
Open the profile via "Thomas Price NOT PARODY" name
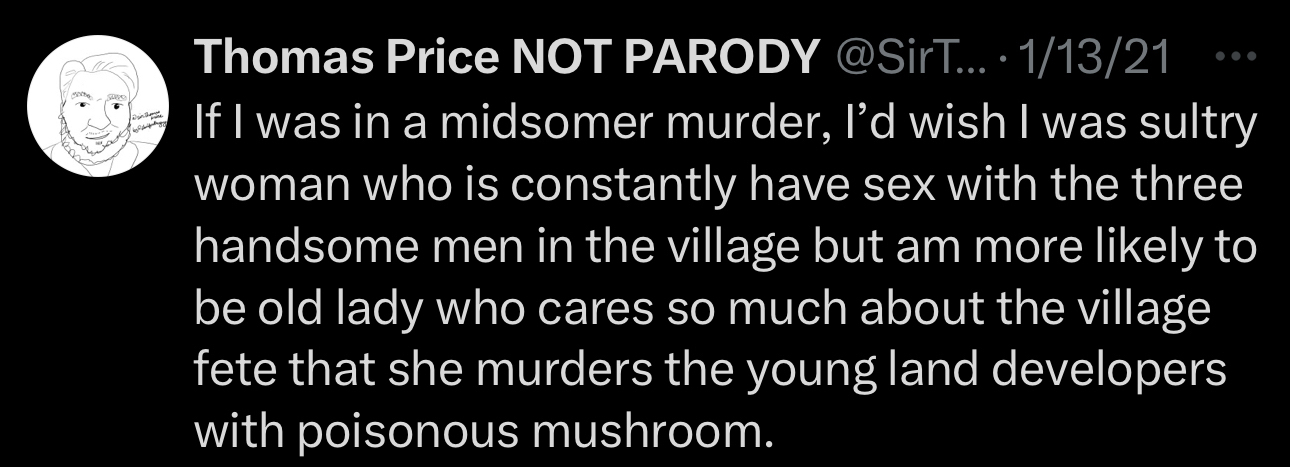click(x=505, y=62)
